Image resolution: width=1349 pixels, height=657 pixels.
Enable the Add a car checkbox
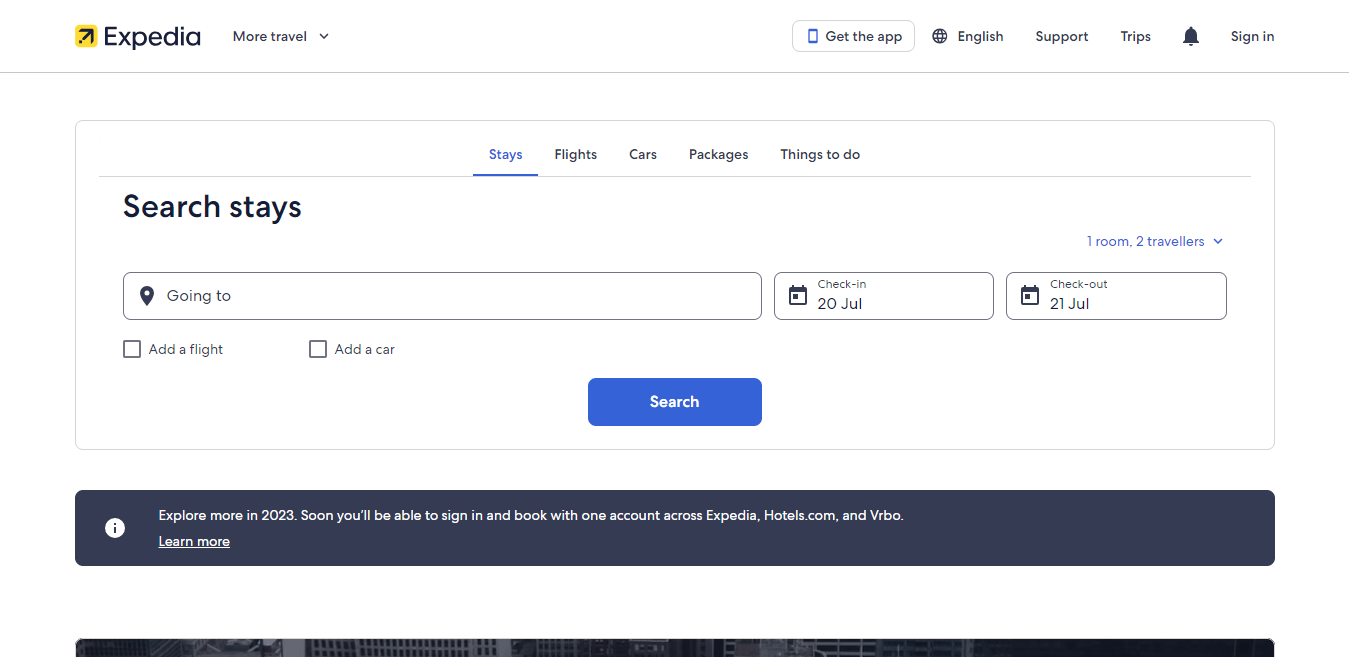(318, 349)
